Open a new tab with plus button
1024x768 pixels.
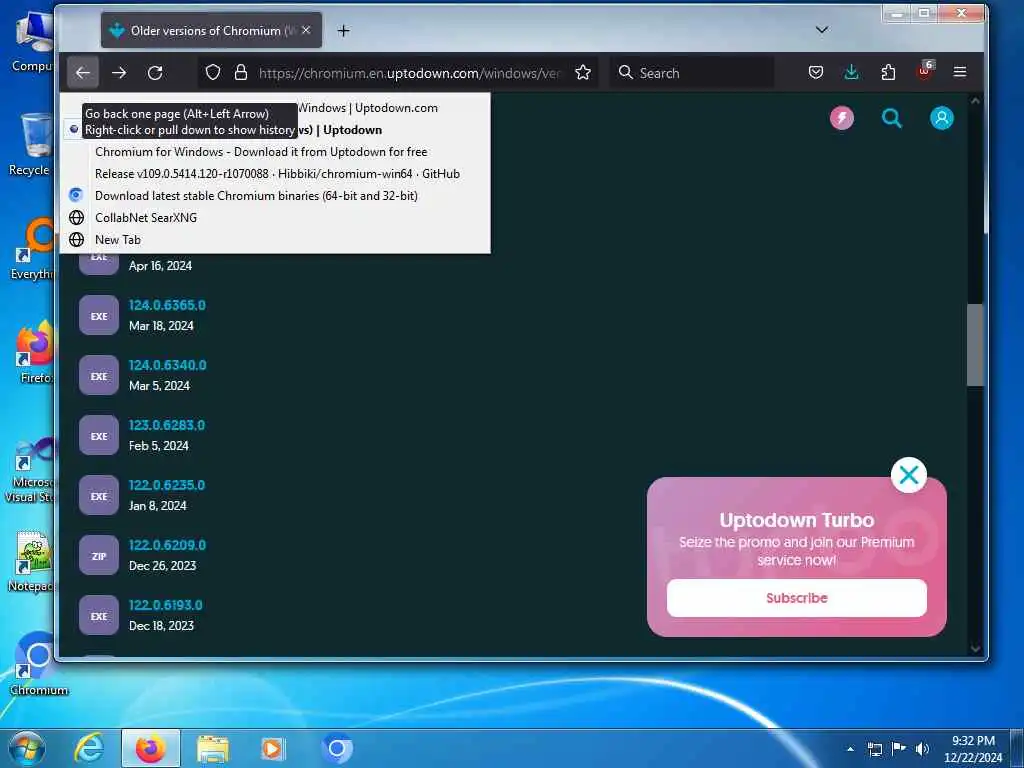[344, 31]
